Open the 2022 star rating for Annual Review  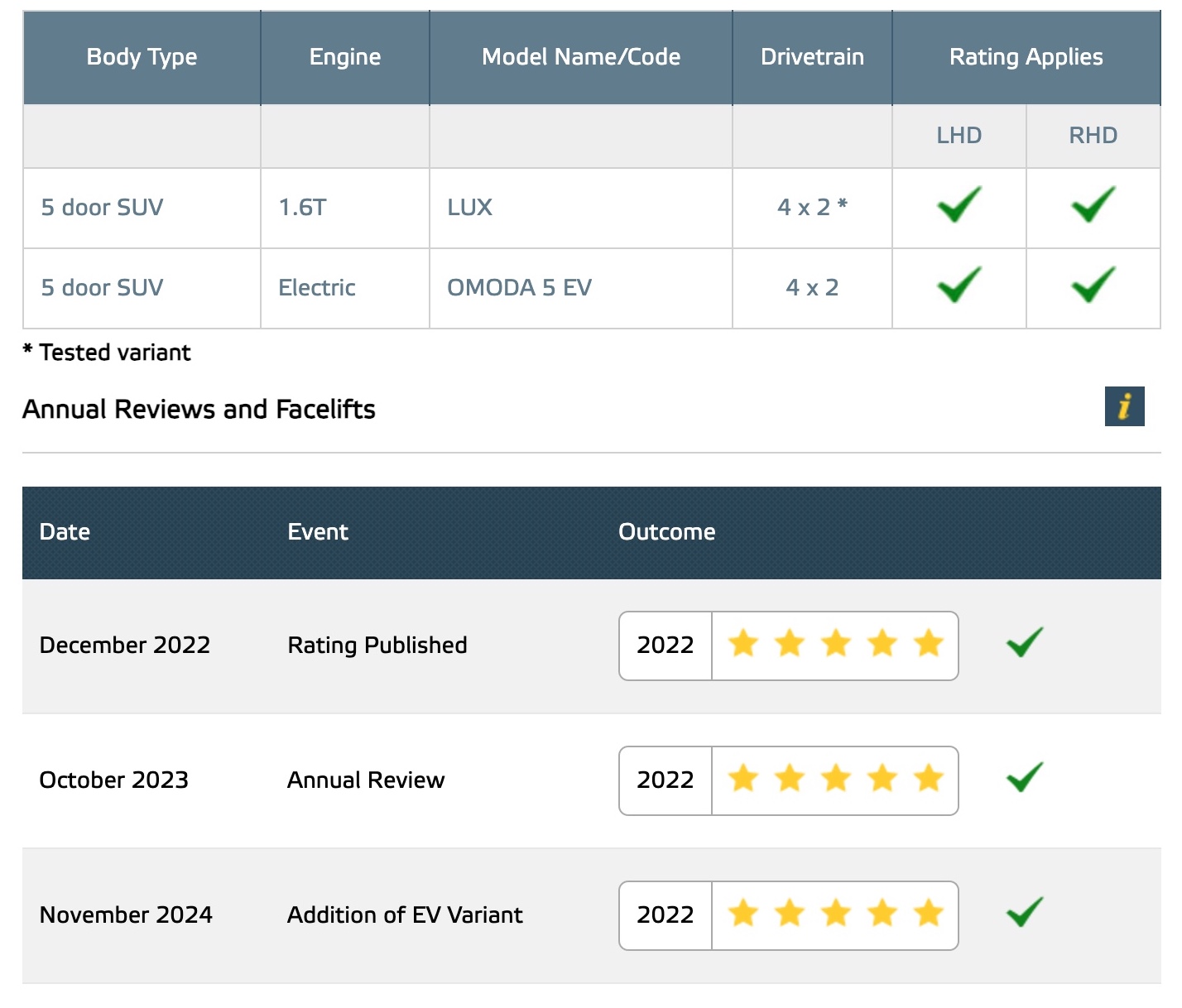789,780
